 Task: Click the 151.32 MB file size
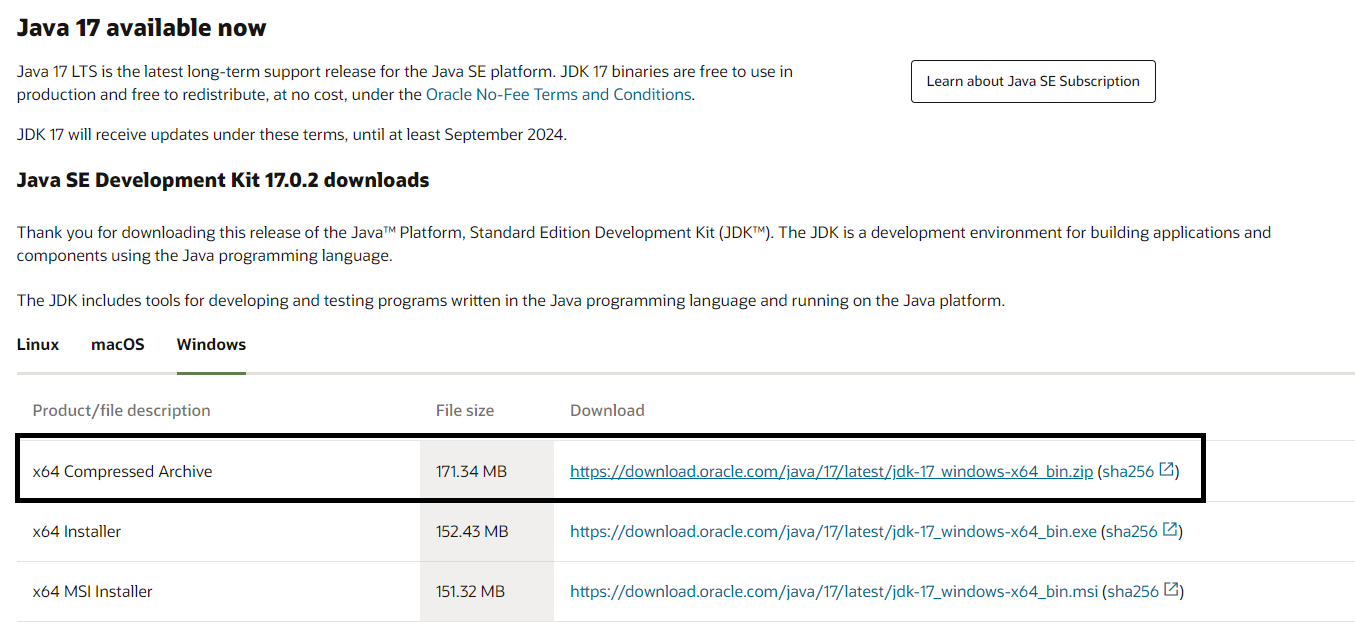(x=470, y=591)
